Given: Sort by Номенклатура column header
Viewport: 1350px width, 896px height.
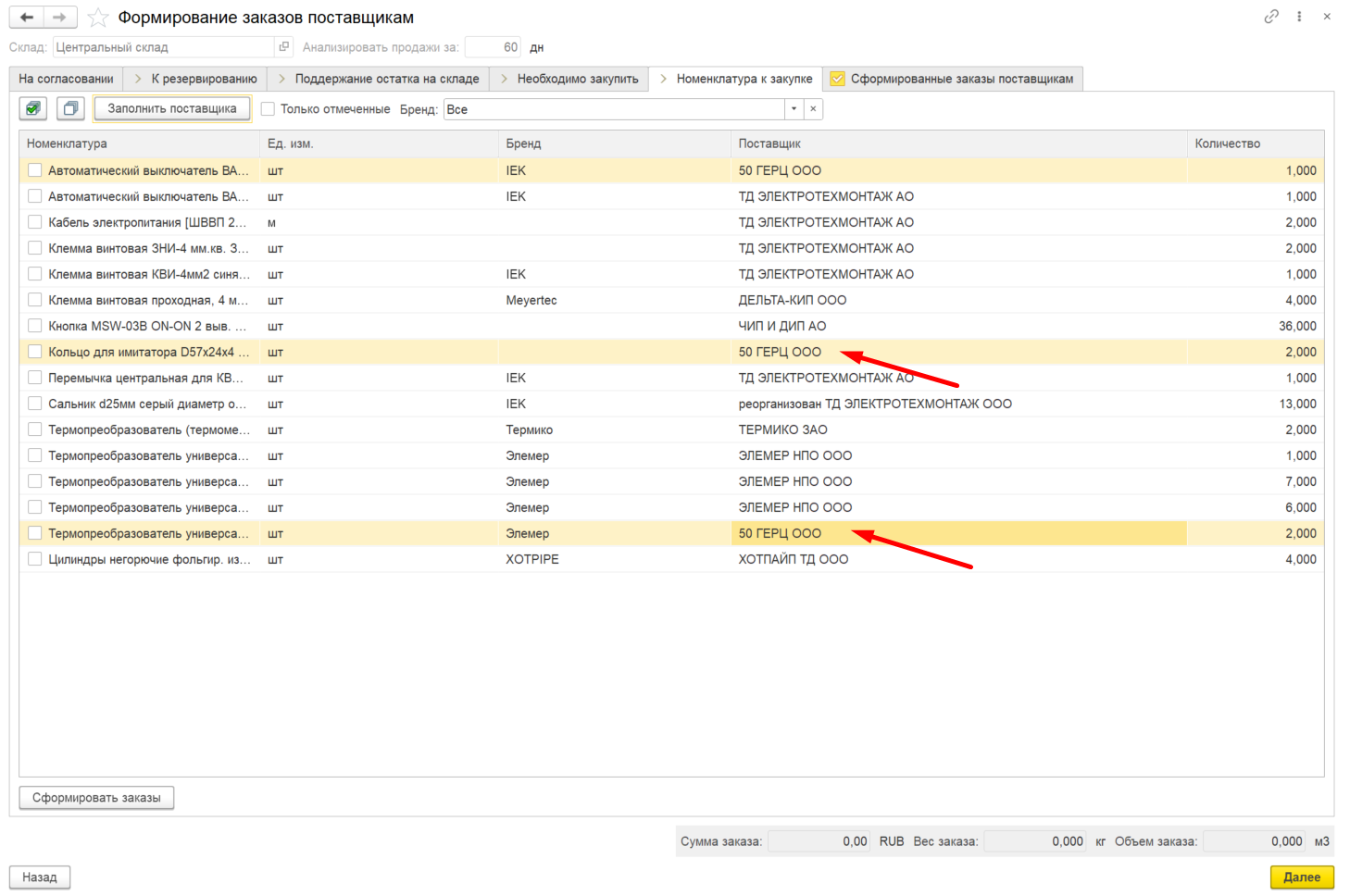Looking at the screenshot, I should [x=140, y=143].
